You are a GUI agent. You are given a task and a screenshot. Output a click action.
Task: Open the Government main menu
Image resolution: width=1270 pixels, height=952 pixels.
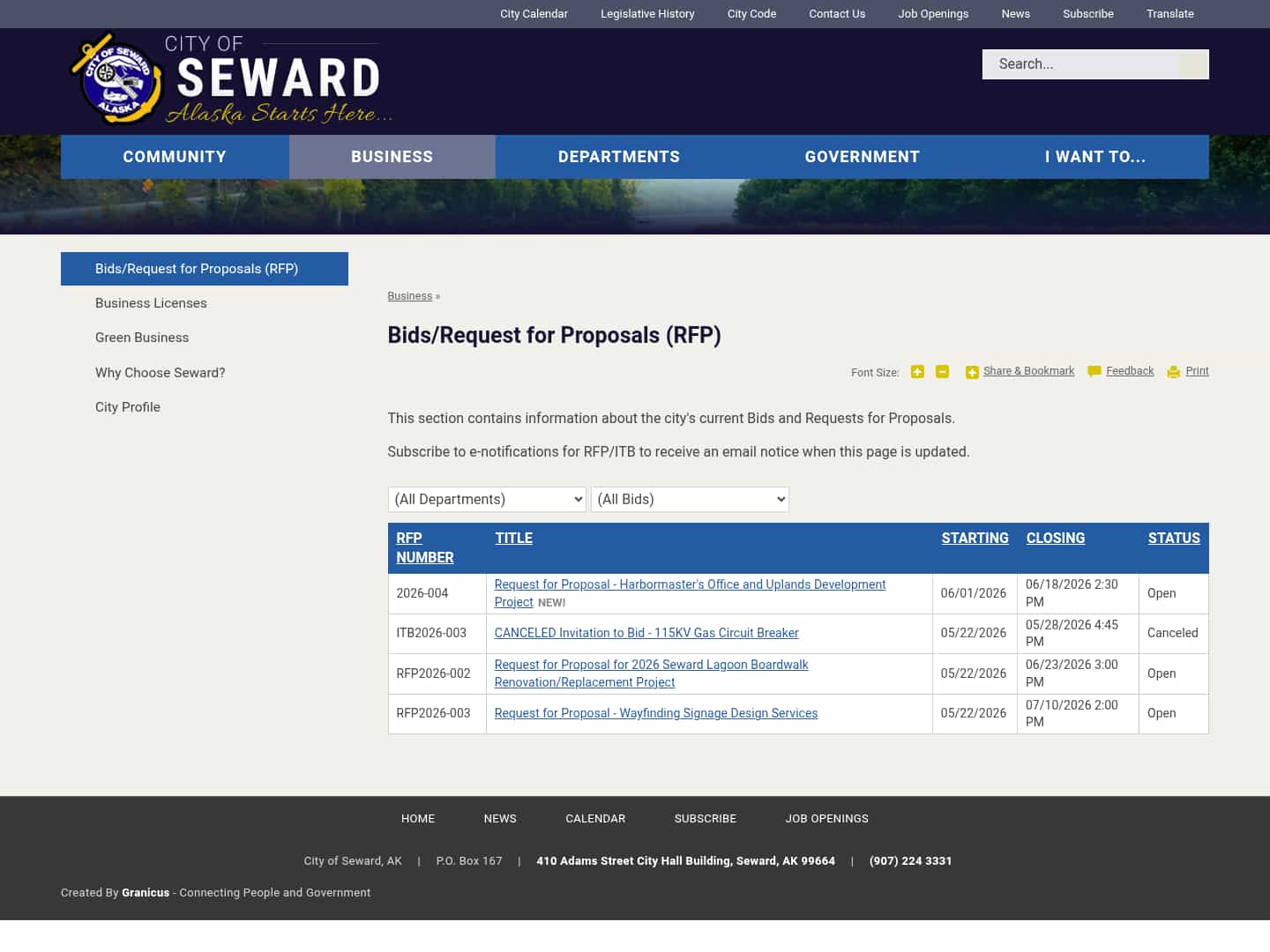tap(863, 157)
